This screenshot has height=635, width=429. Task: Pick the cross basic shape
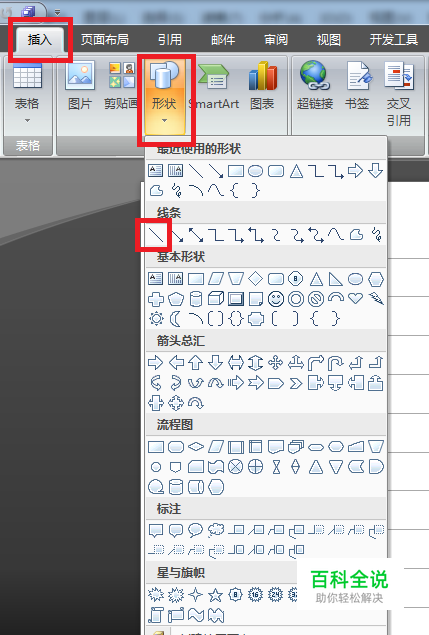tap(156, 299)
